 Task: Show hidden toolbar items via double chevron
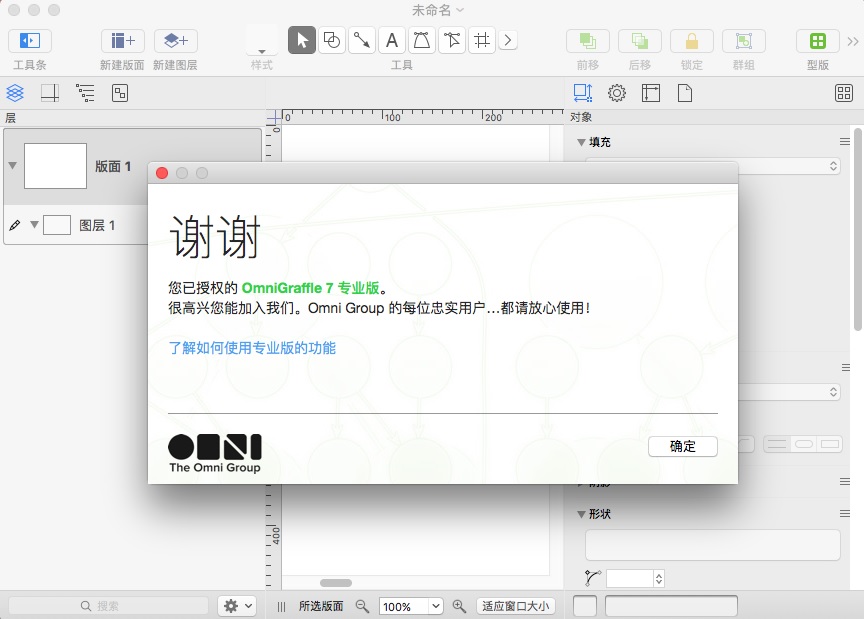point(852,41)
